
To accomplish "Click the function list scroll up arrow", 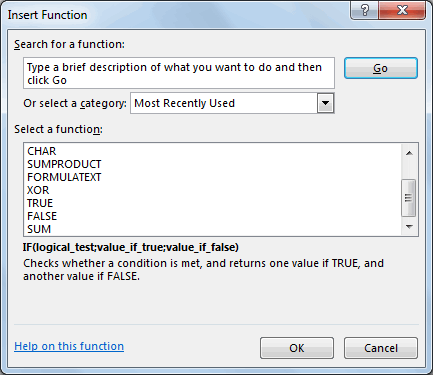I will pyautogui.click(x=409, y=153).
